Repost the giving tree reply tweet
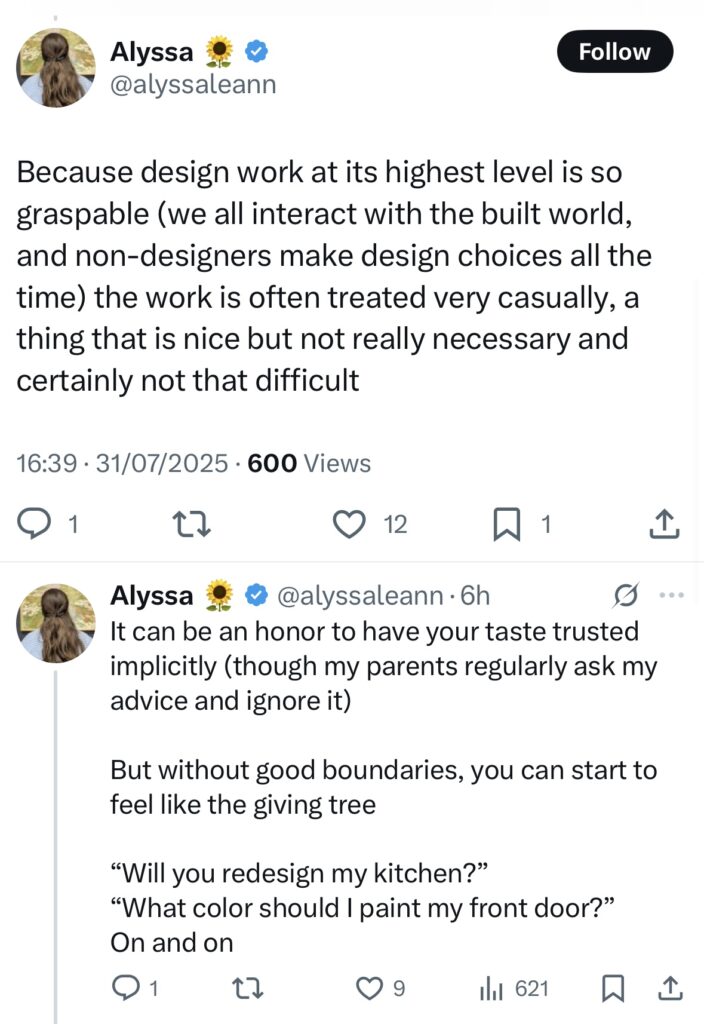The height and width of the screenshot is (1024, 704). click(x=248, y=989)
